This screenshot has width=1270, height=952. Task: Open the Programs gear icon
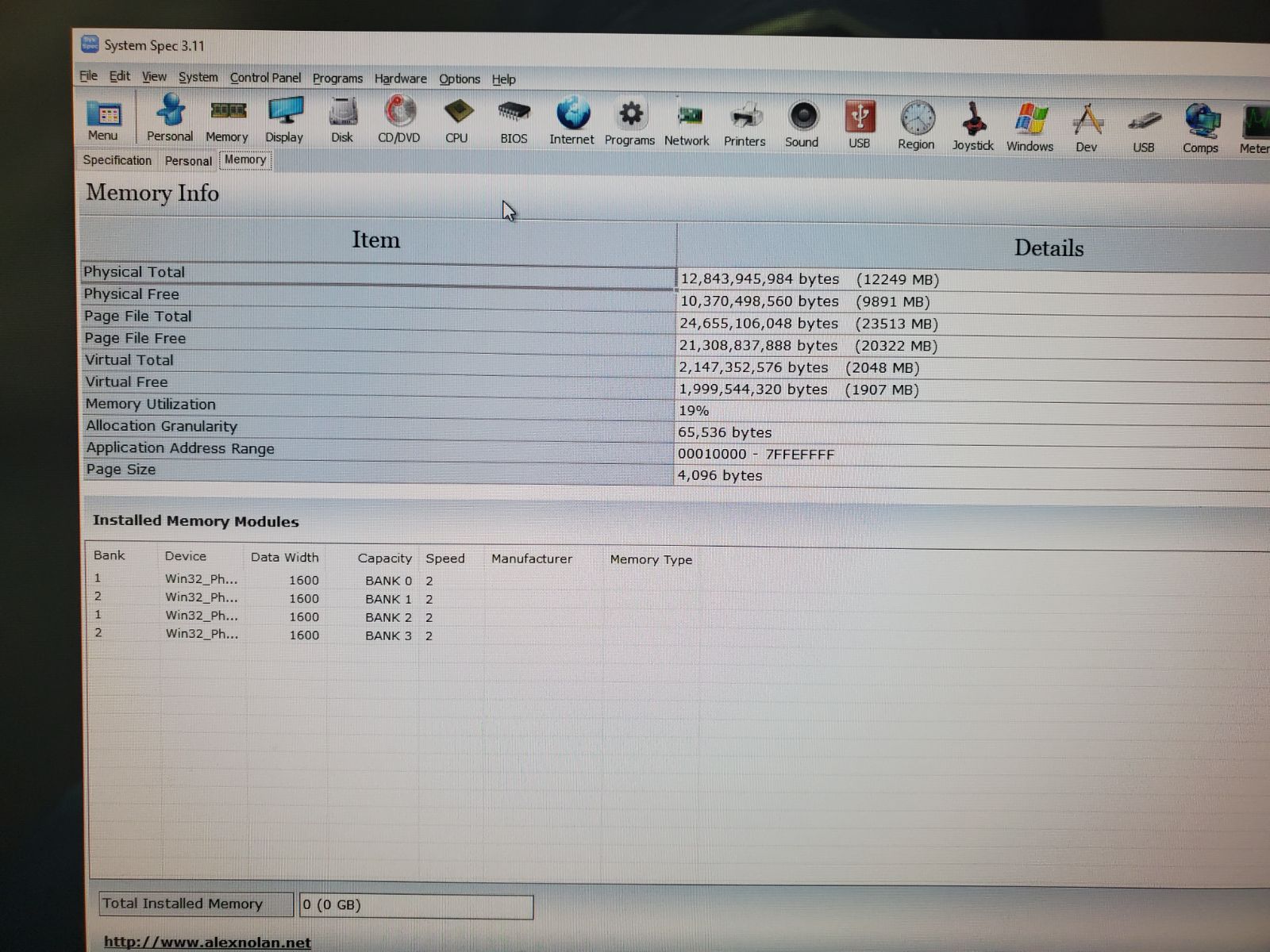pos(630,123)
